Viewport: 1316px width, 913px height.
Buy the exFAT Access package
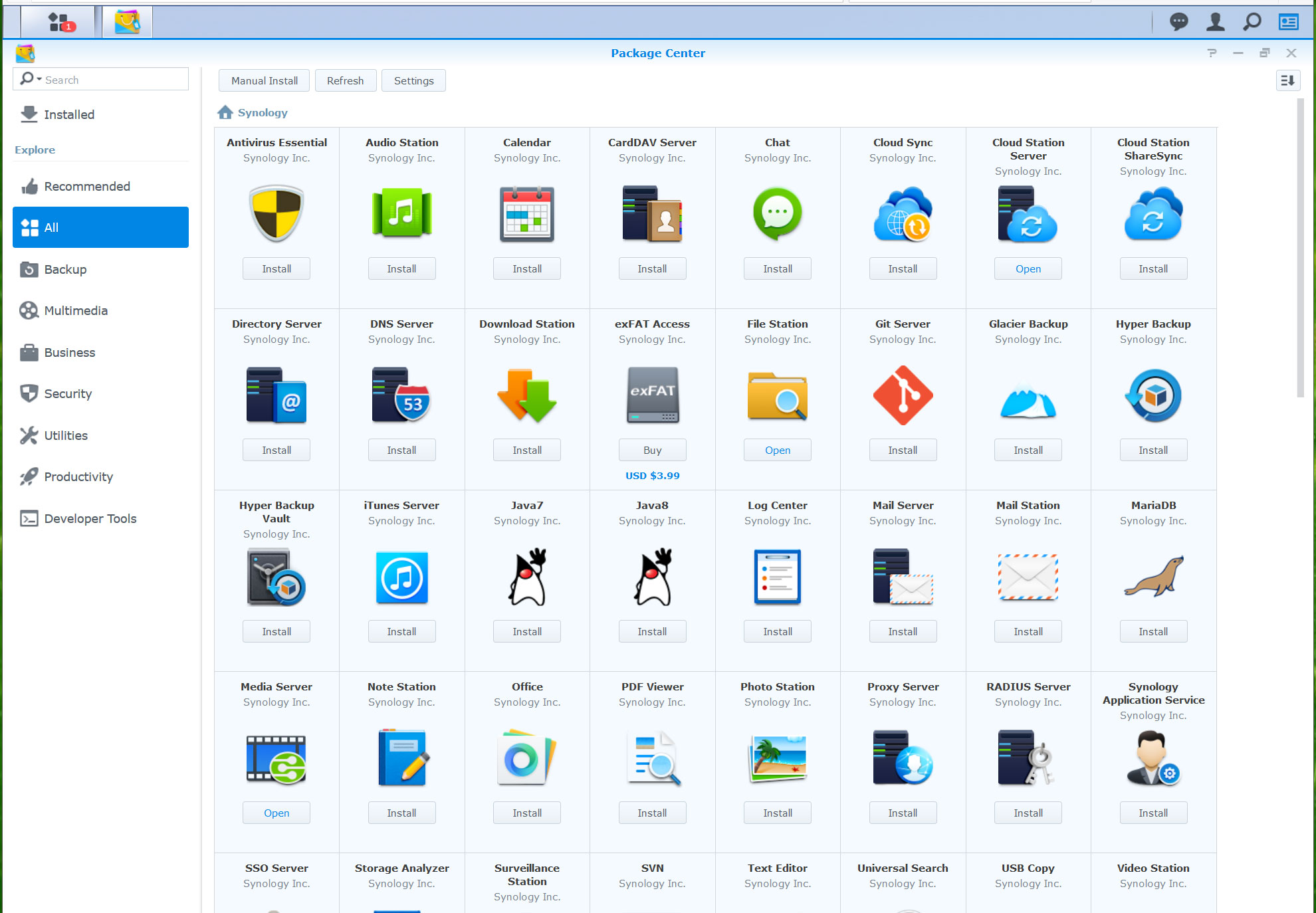[652, 450]
